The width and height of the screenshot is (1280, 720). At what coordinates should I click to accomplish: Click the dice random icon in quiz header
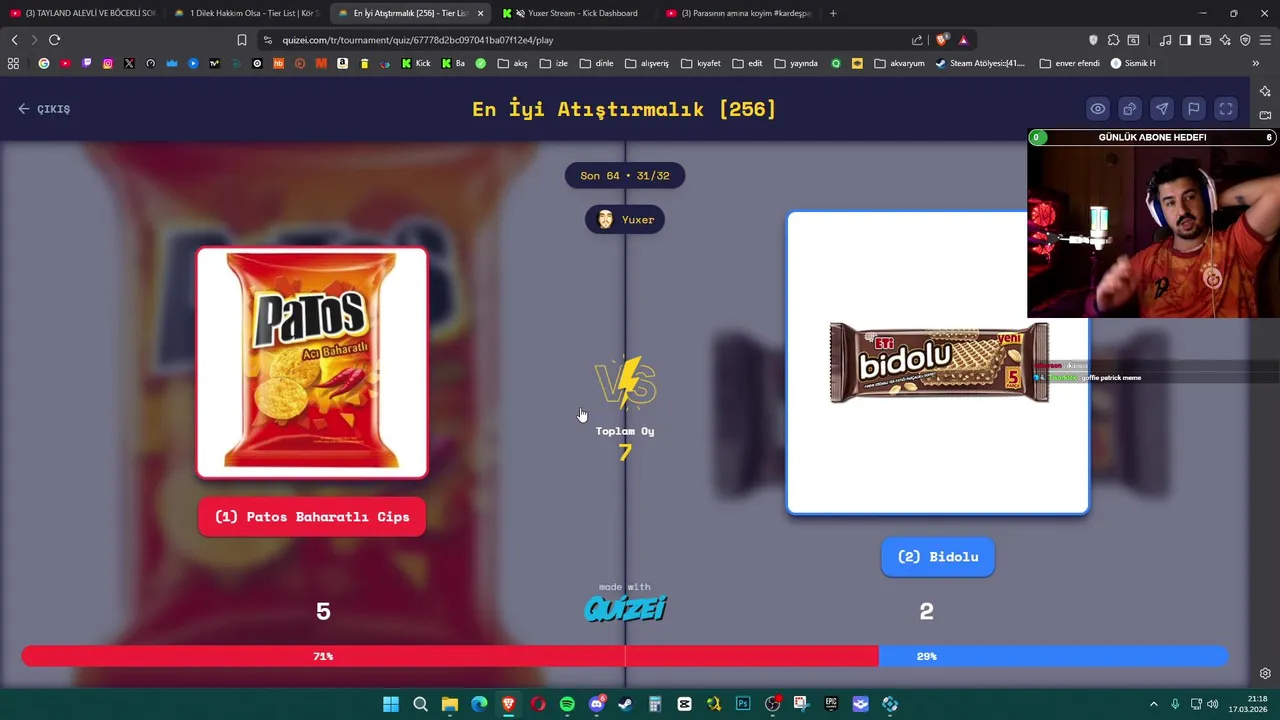click(1130, 109)
